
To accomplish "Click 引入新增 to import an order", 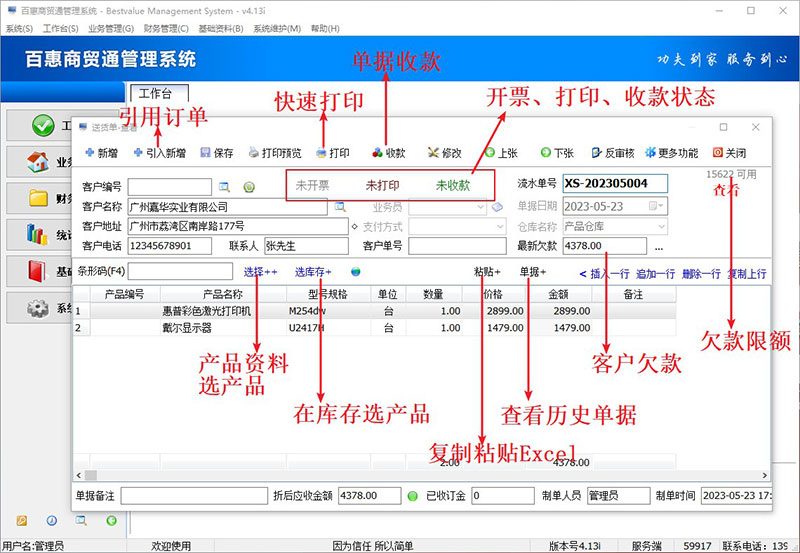I will (x=160, y=153).
